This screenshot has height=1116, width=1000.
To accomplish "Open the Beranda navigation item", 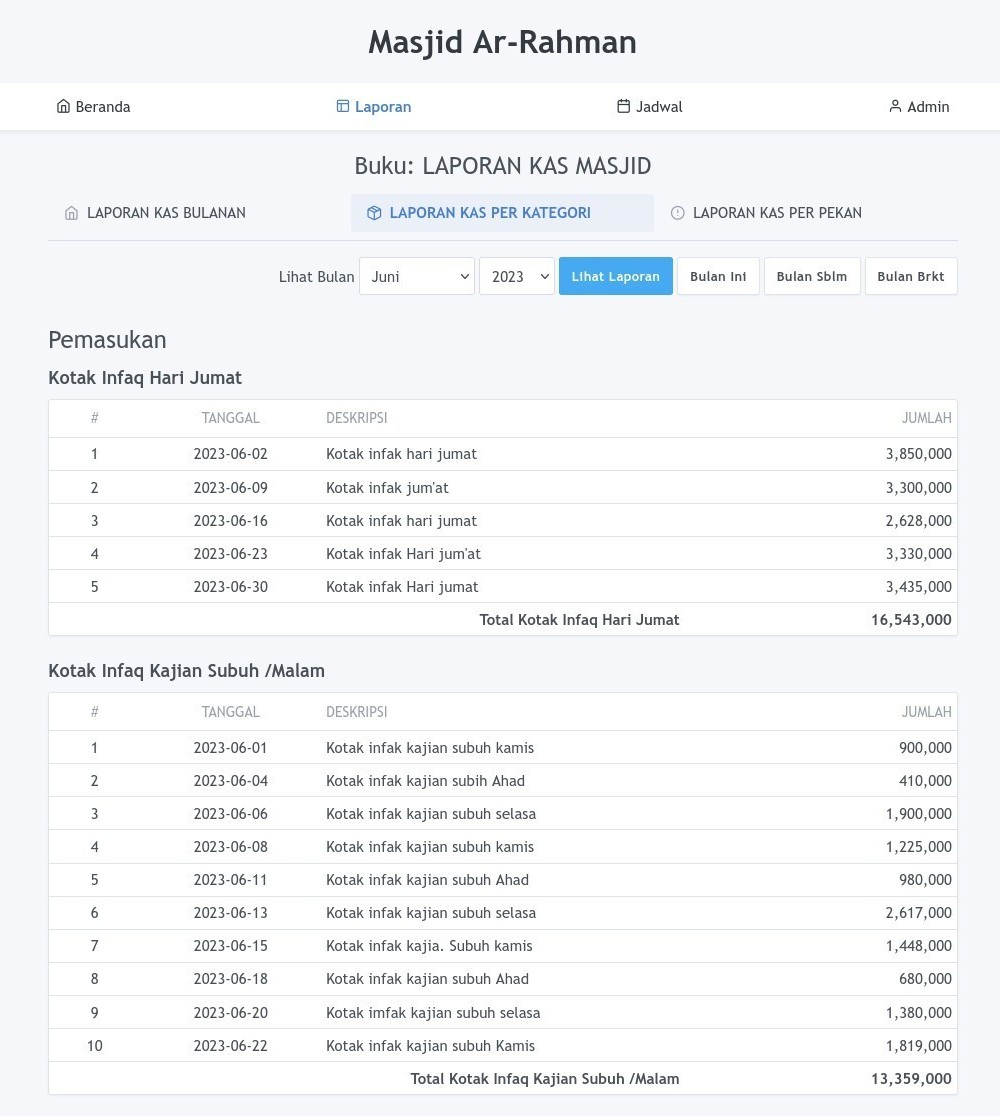I will (x=93, y=107).
